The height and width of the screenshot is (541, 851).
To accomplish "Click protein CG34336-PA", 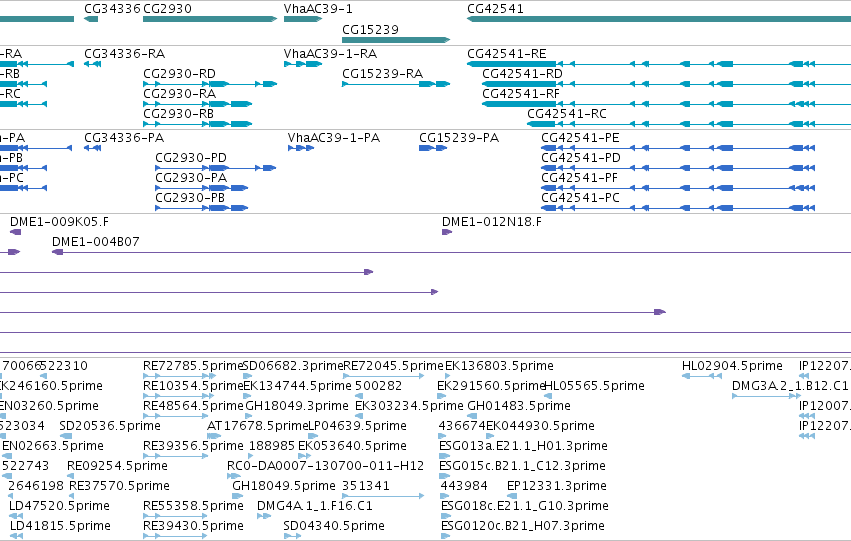I will (124, 138).
